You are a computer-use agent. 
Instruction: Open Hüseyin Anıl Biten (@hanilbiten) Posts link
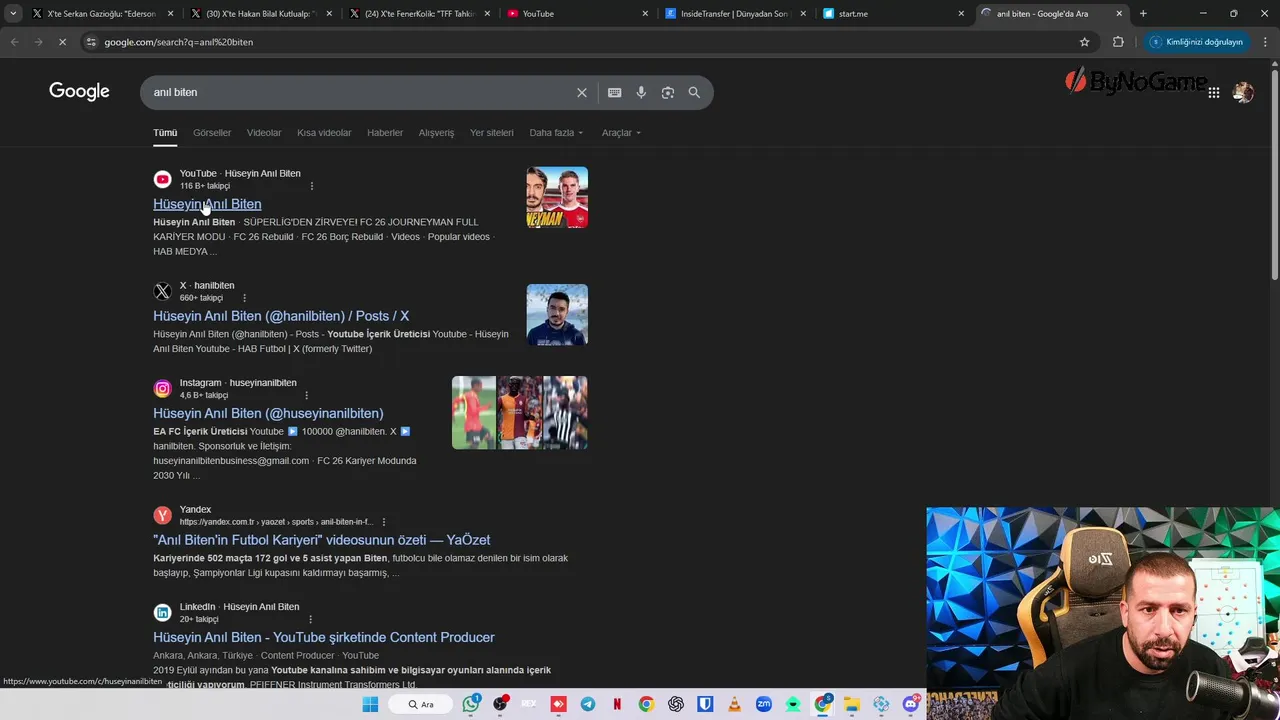[281, 316]
